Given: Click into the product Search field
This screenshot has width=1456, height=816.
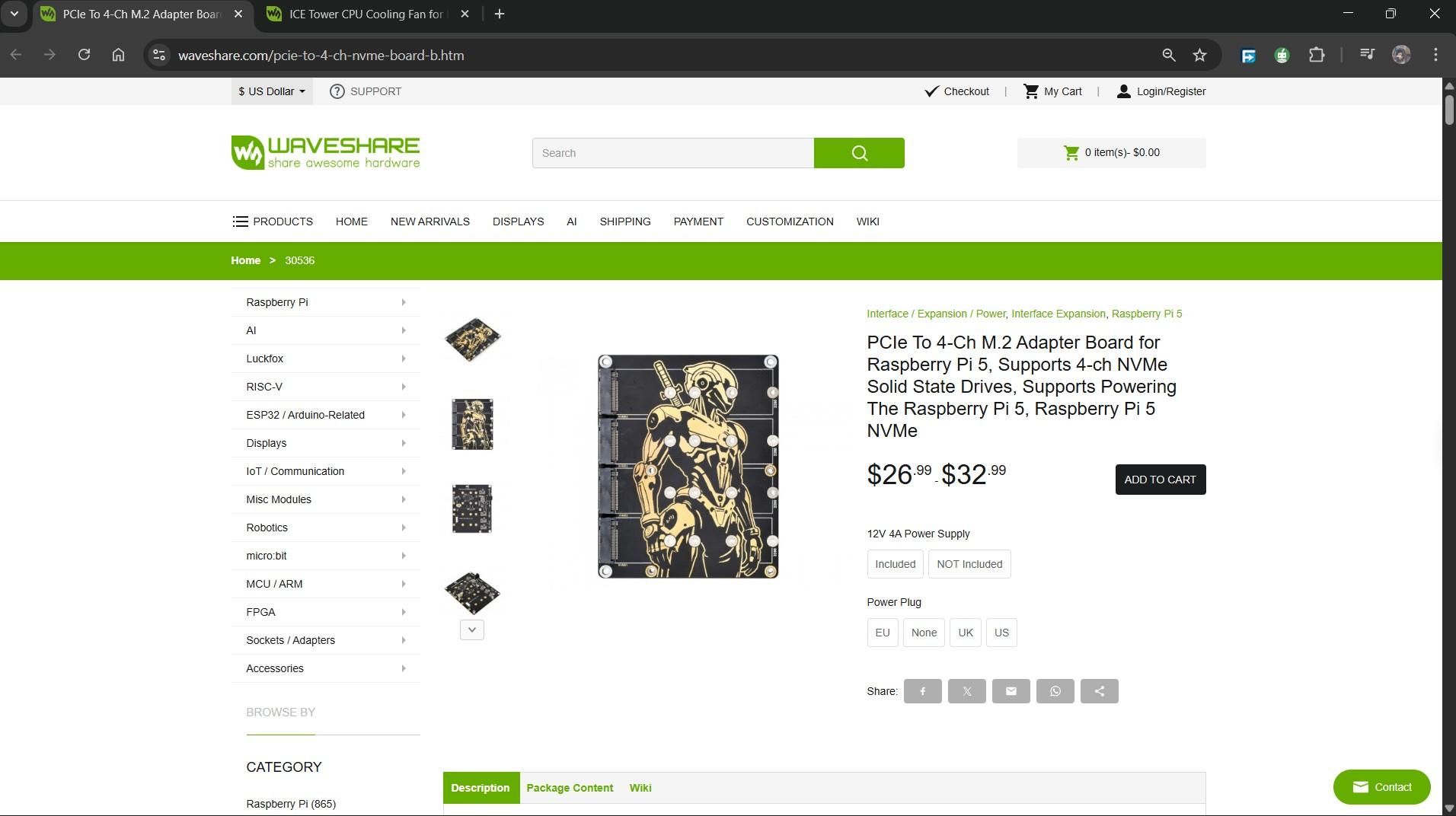Looking at the screenshot, I should click(x=673, y=153).
